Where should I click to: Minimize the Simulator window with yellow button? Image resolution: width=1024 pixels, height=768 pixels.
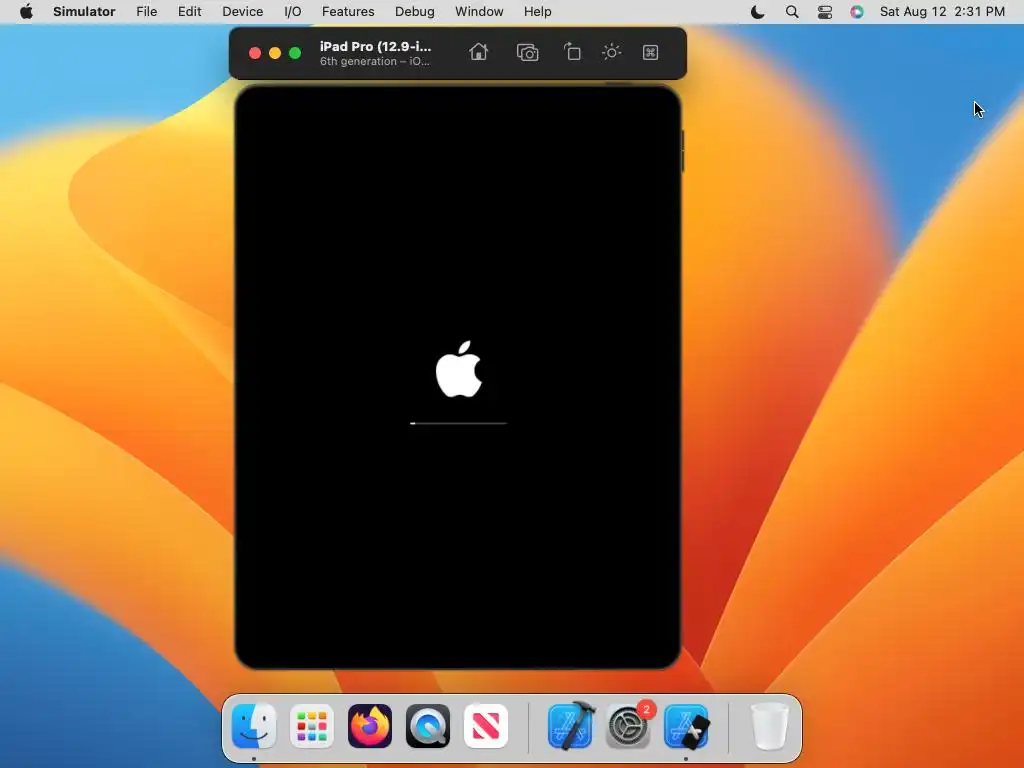coord(275,53)
